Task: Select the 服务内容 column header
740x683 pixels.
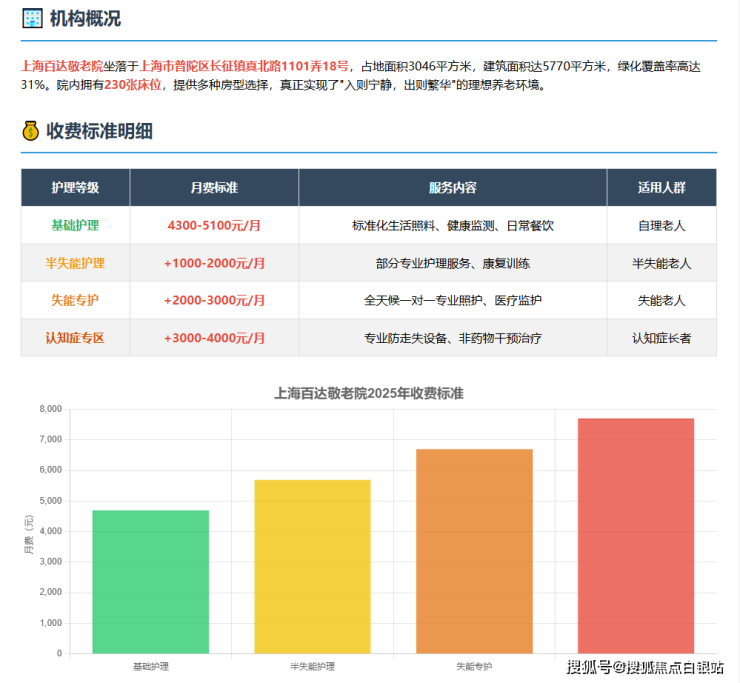Action: click(452, 188)
